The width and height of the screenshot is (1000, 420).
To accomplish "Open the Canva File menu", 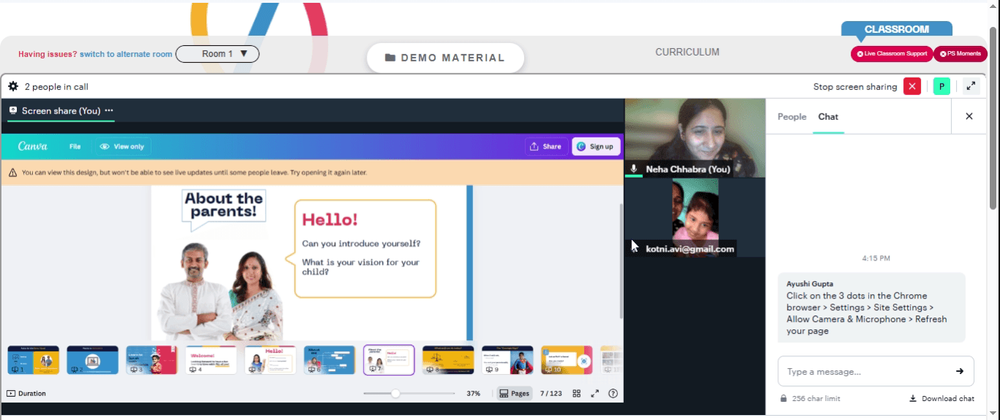I will (75, 147).
